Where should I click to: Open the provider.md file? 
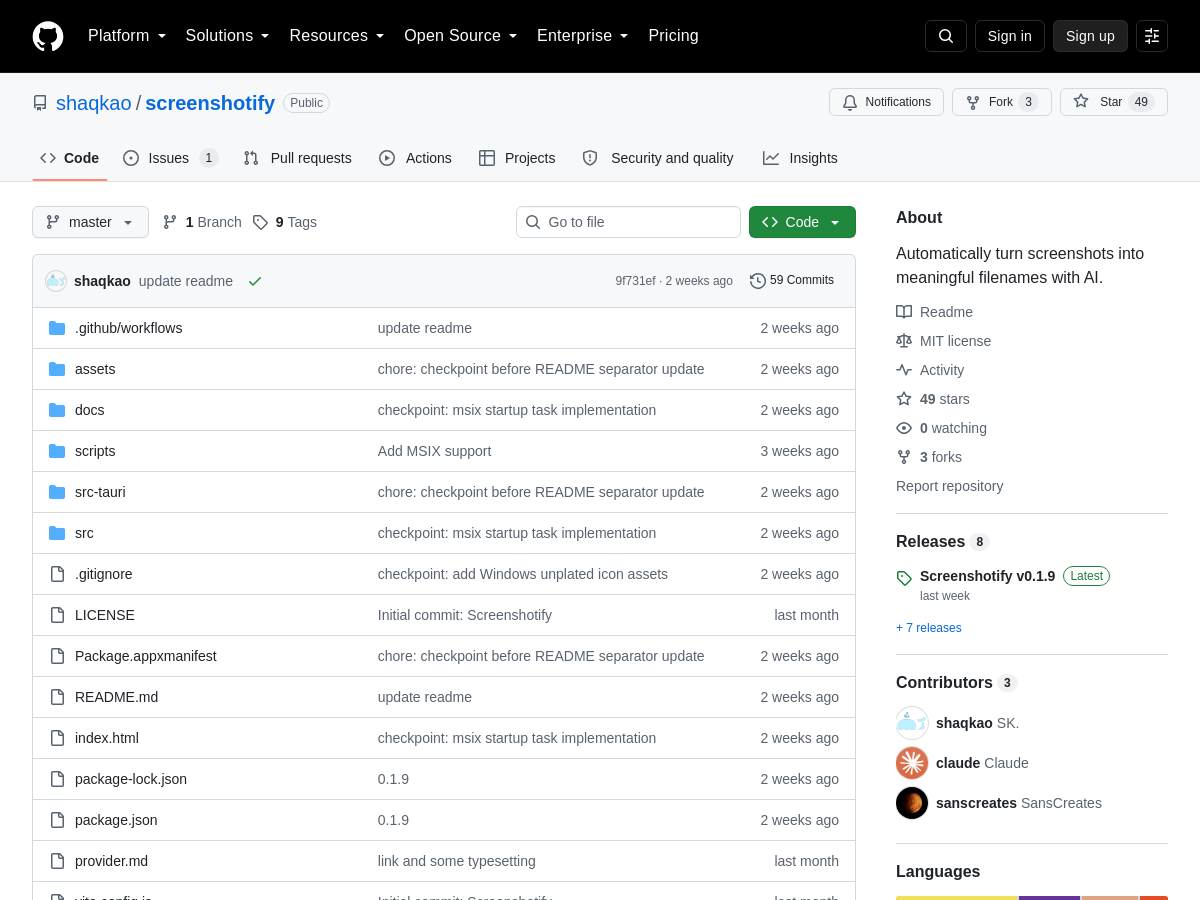tap(111, 861)
